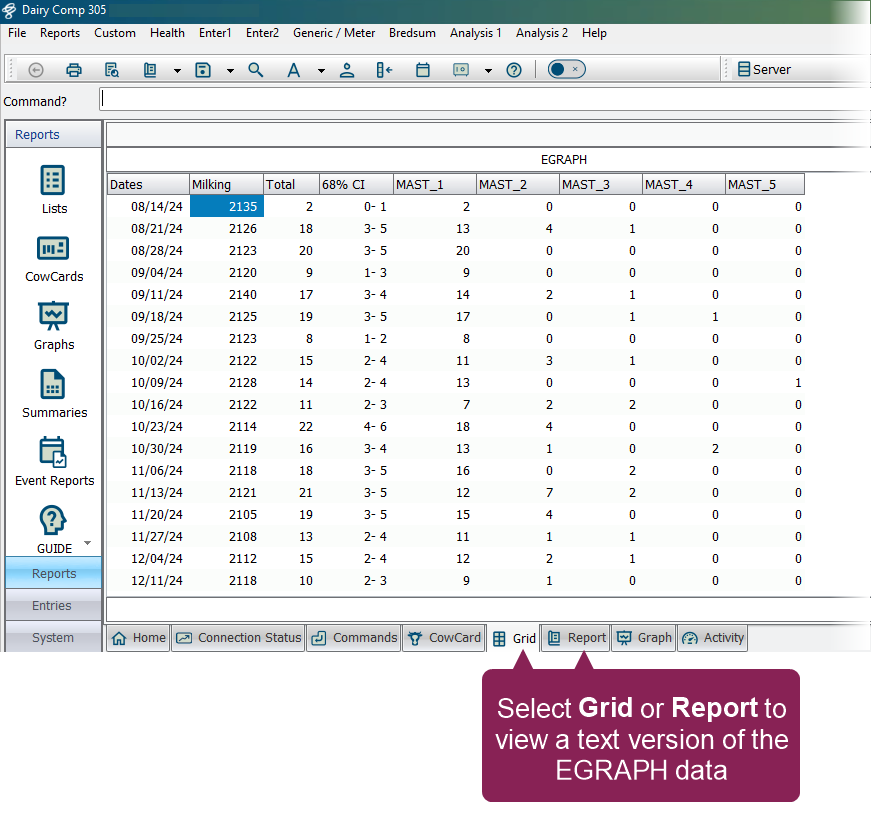Open Summaries in the sidebar
882x814 pixels.
coord(54,393)
